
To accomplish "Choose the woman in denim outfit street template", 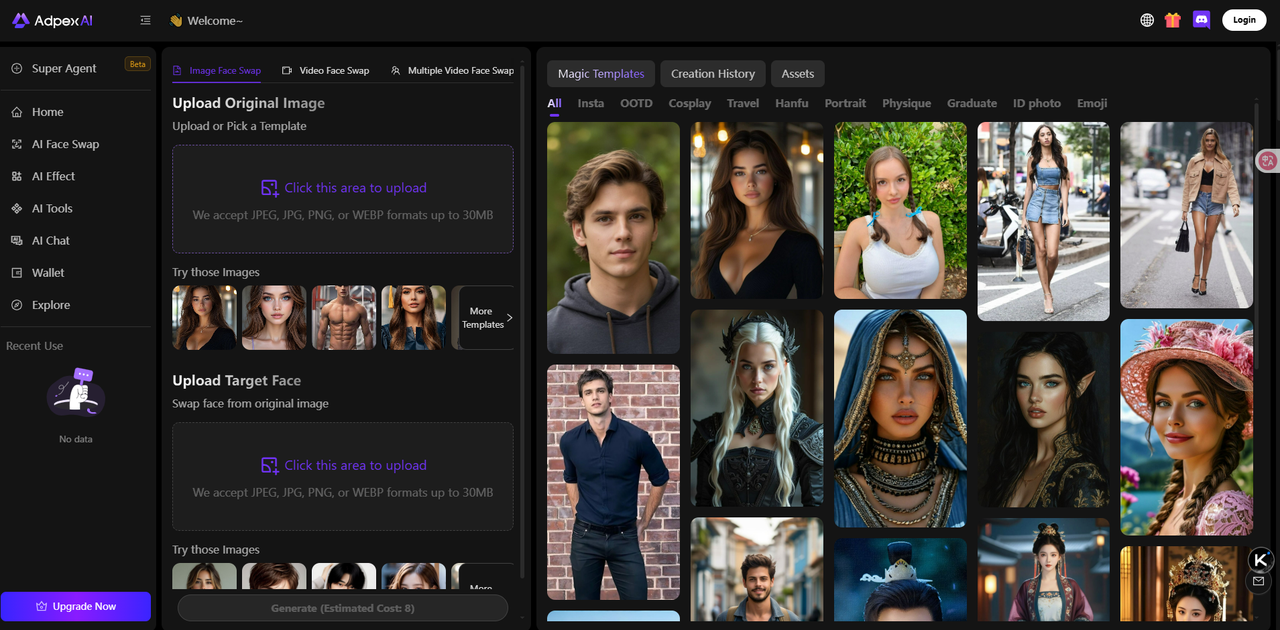I will (x=1043, y=221).
